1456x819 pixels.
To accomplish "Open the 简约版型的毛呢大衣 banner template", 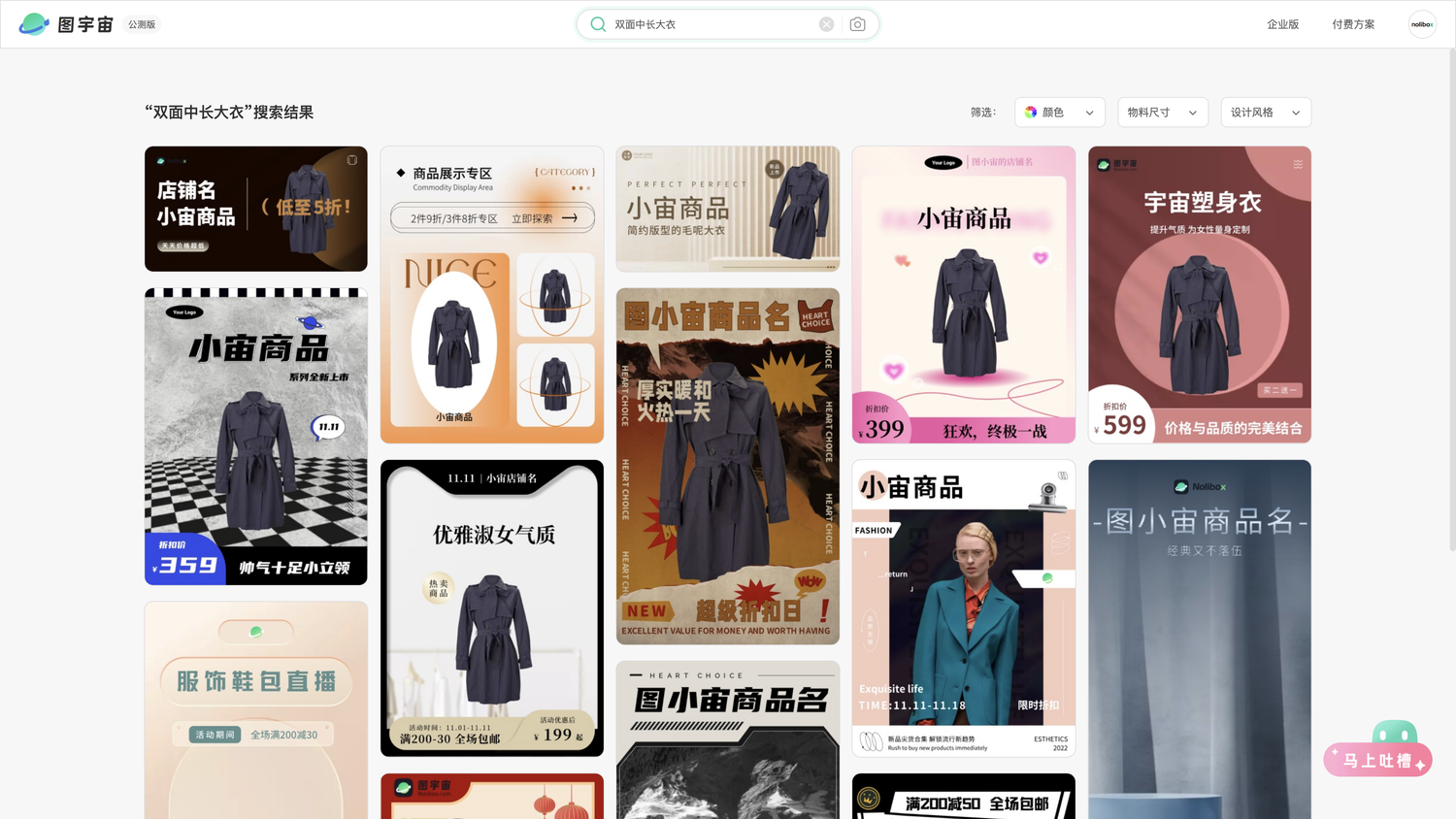I will (728, 209).
